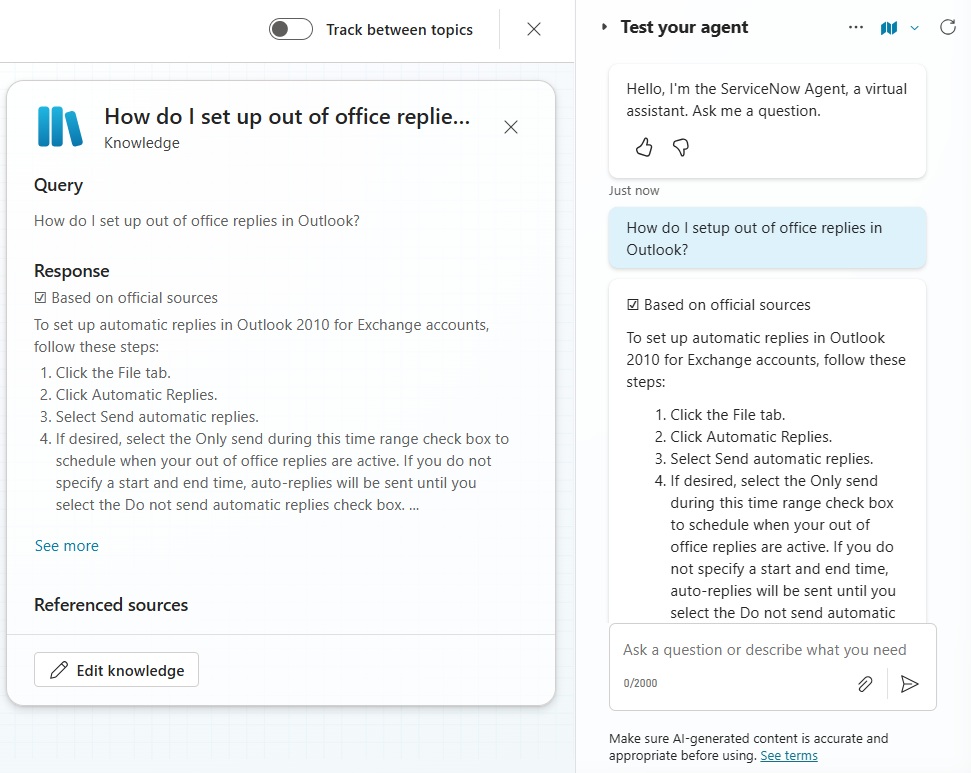This screenshot has width=971, height=773.
Task: Click the Based on official sources checkmark in chat
Action: [633, 305]
